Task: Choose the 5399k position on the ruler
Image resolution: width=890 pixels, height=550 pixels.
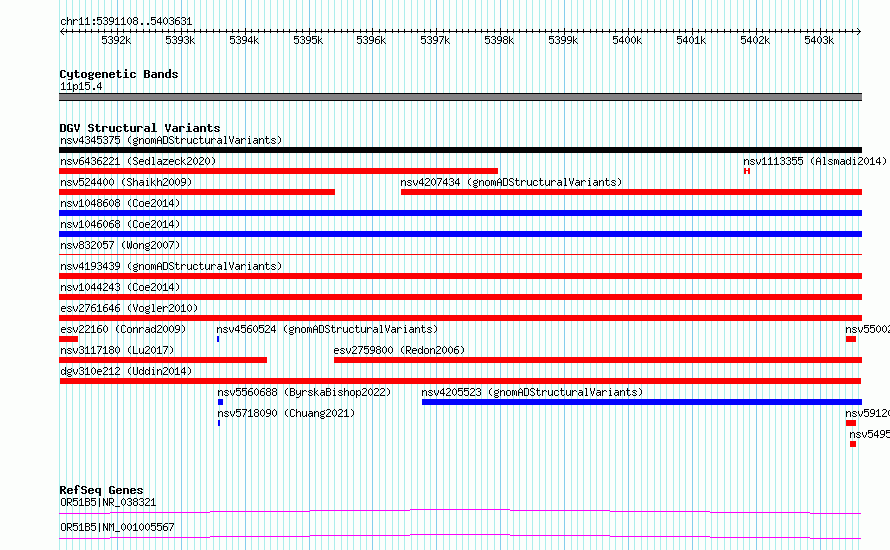Action: coord(563,40)
